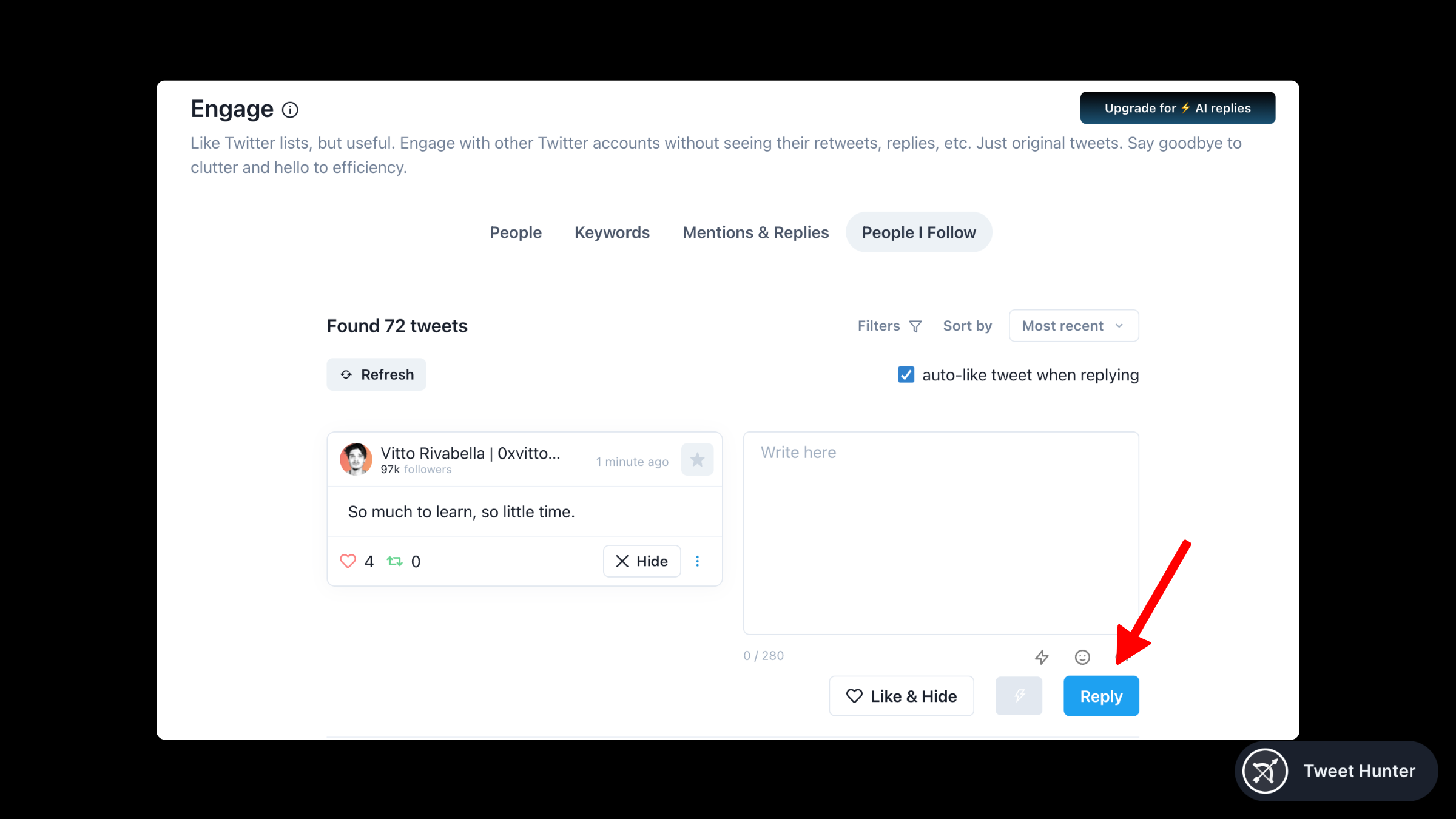Open the emoji picker smiley icon
Viewport: 1456px width, 819px height.
tap(1082, 657)
